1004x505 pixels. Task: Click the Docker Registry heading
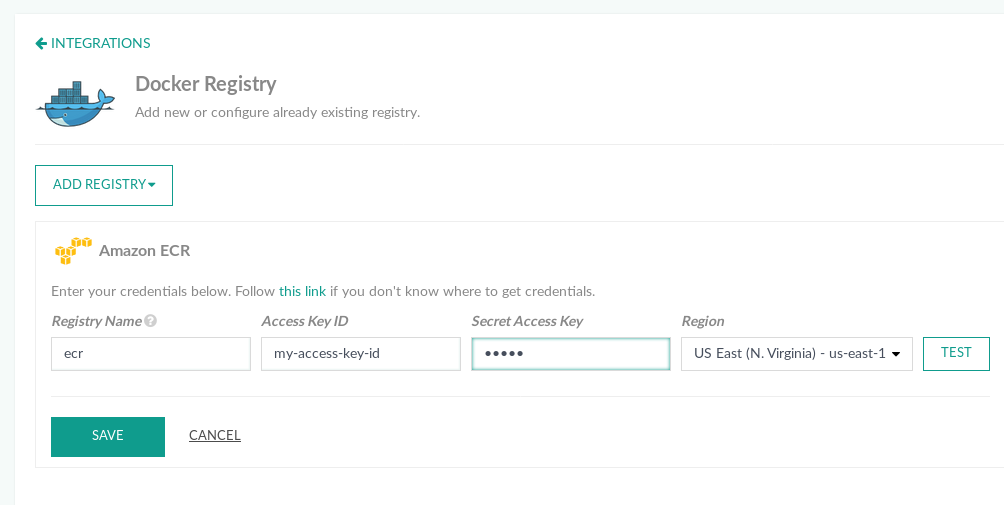[x=205, y=84]
